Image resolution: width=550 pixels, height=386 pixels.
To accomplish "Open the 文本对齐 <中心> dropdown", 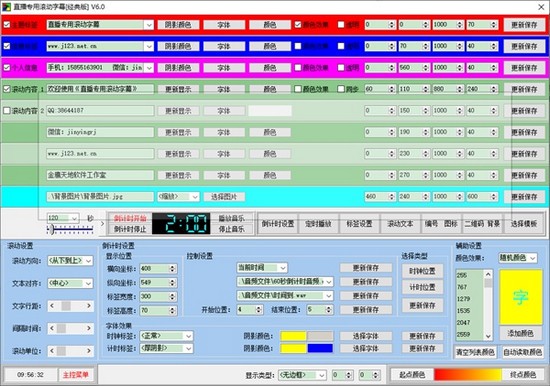I will [x=88, y=283].
